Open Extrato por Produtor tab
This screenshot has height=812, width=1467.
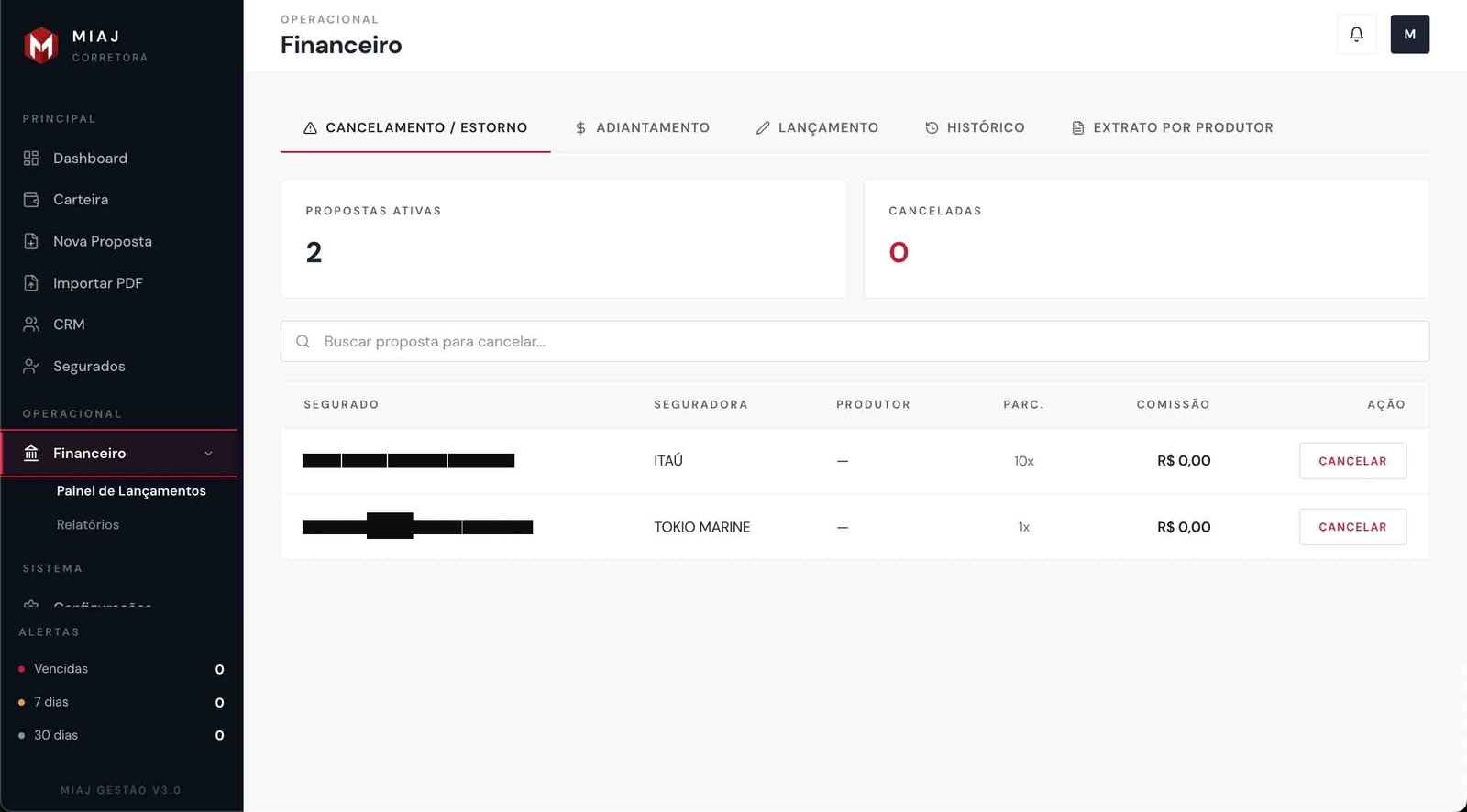click(1172, 128)
